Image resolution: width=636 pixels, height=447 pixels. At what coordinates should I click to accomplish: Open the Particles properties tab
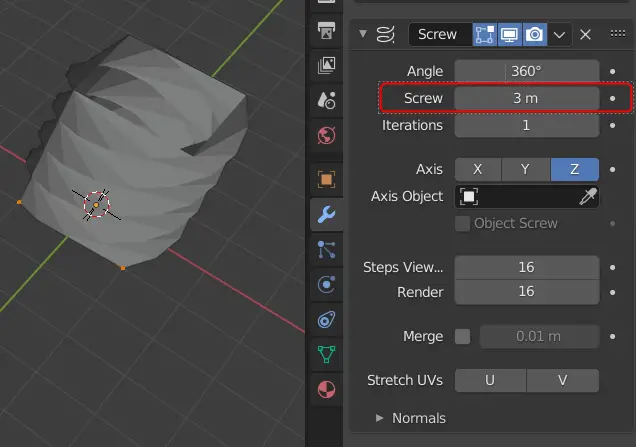point(327,249)
